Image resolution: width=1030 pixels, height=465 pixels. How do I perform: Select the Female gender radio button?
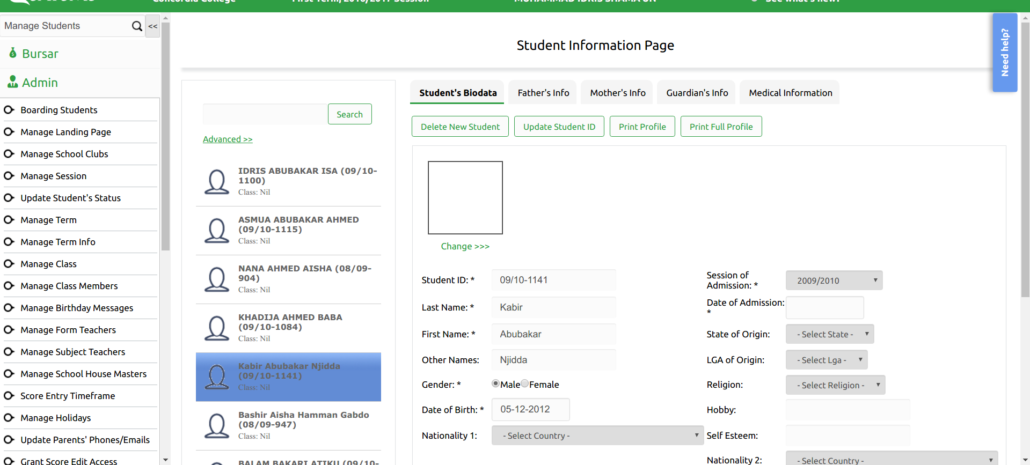(x=525, y=384)
